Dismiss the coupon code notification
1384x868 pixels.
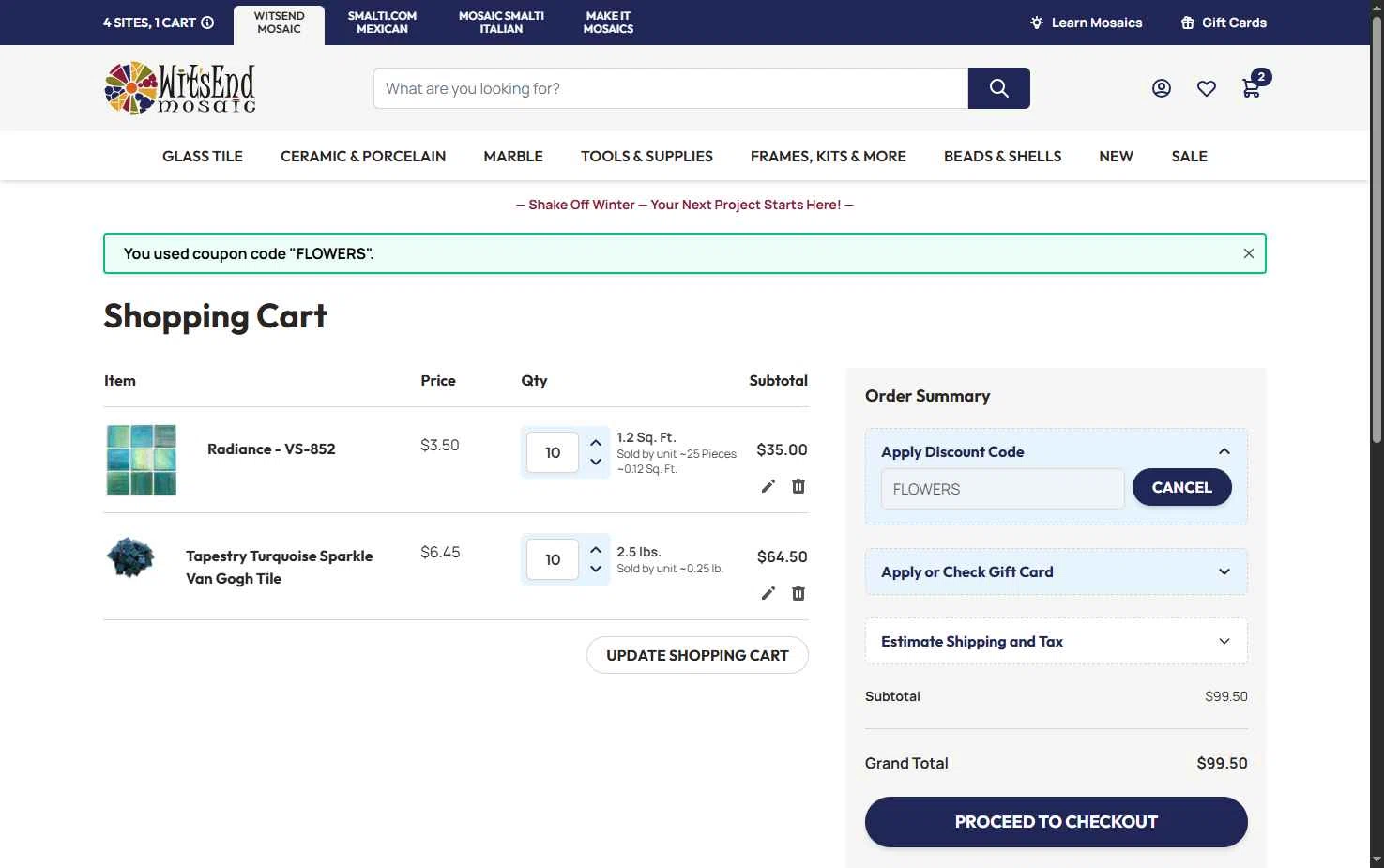1249,253
